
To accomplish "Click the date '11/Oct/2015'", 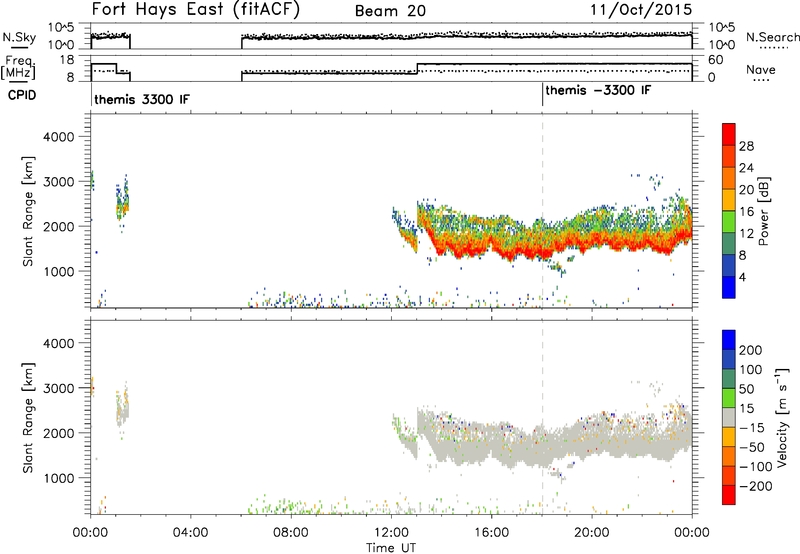I will (641, 10).
